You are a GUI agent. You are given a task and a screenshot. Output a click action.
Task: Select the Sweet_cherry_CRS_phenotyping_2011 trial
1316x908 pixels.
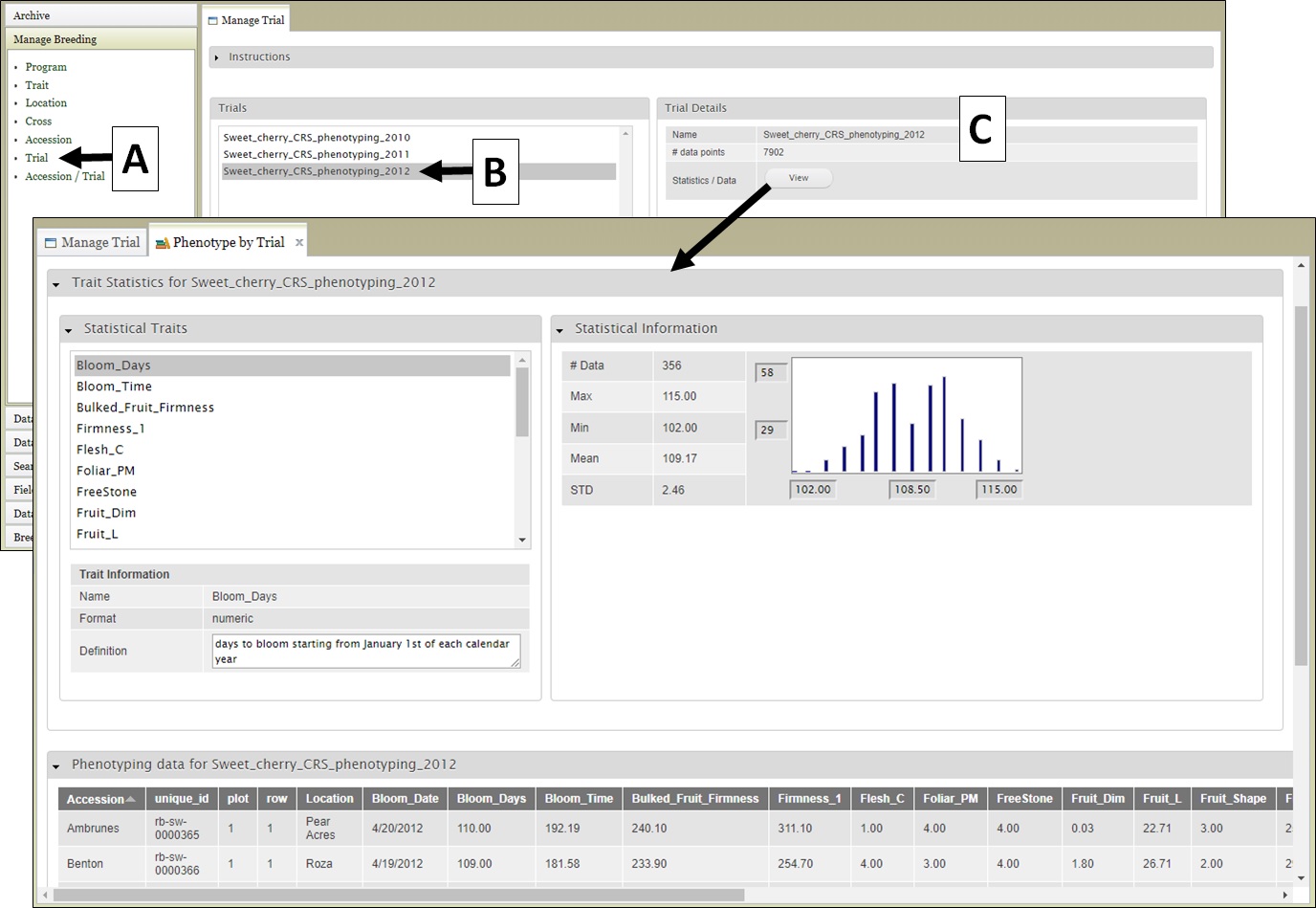317,154
